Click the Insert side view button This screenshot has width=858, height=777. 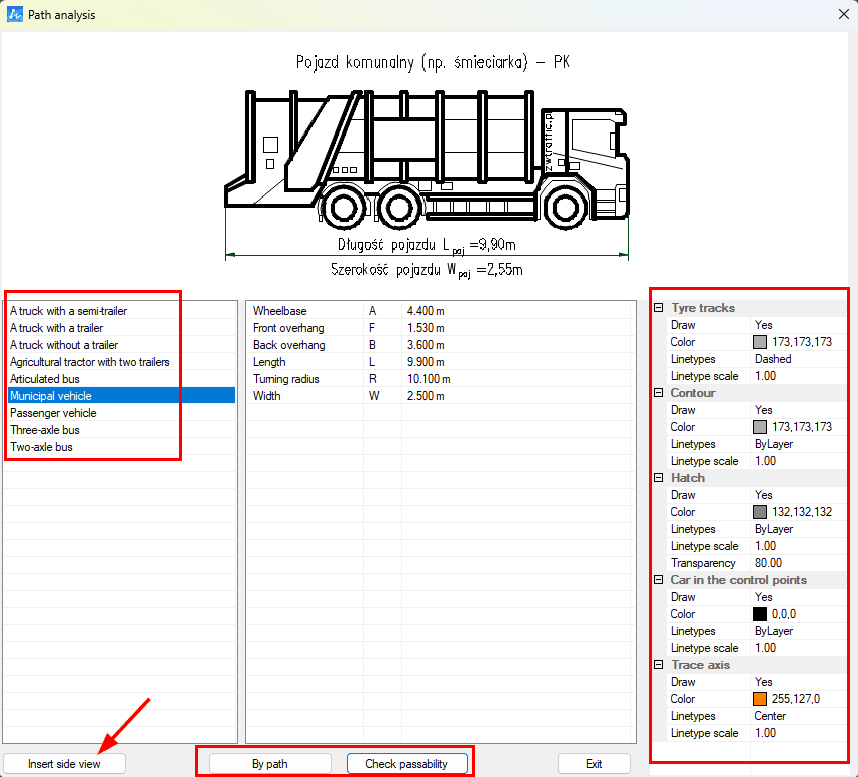tap(64, 763)
